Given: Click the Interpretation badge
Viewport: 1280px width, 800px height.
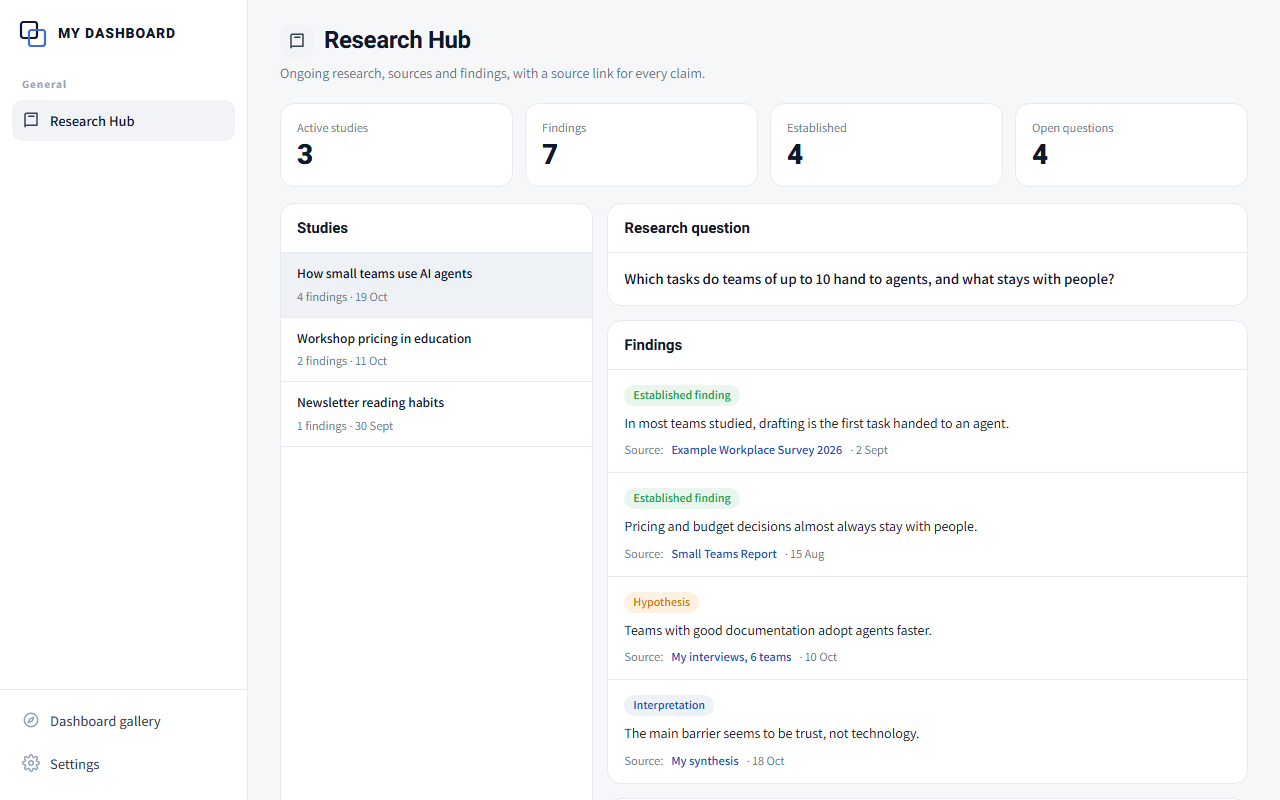Looking at the screenshot, I should (669, 705).
